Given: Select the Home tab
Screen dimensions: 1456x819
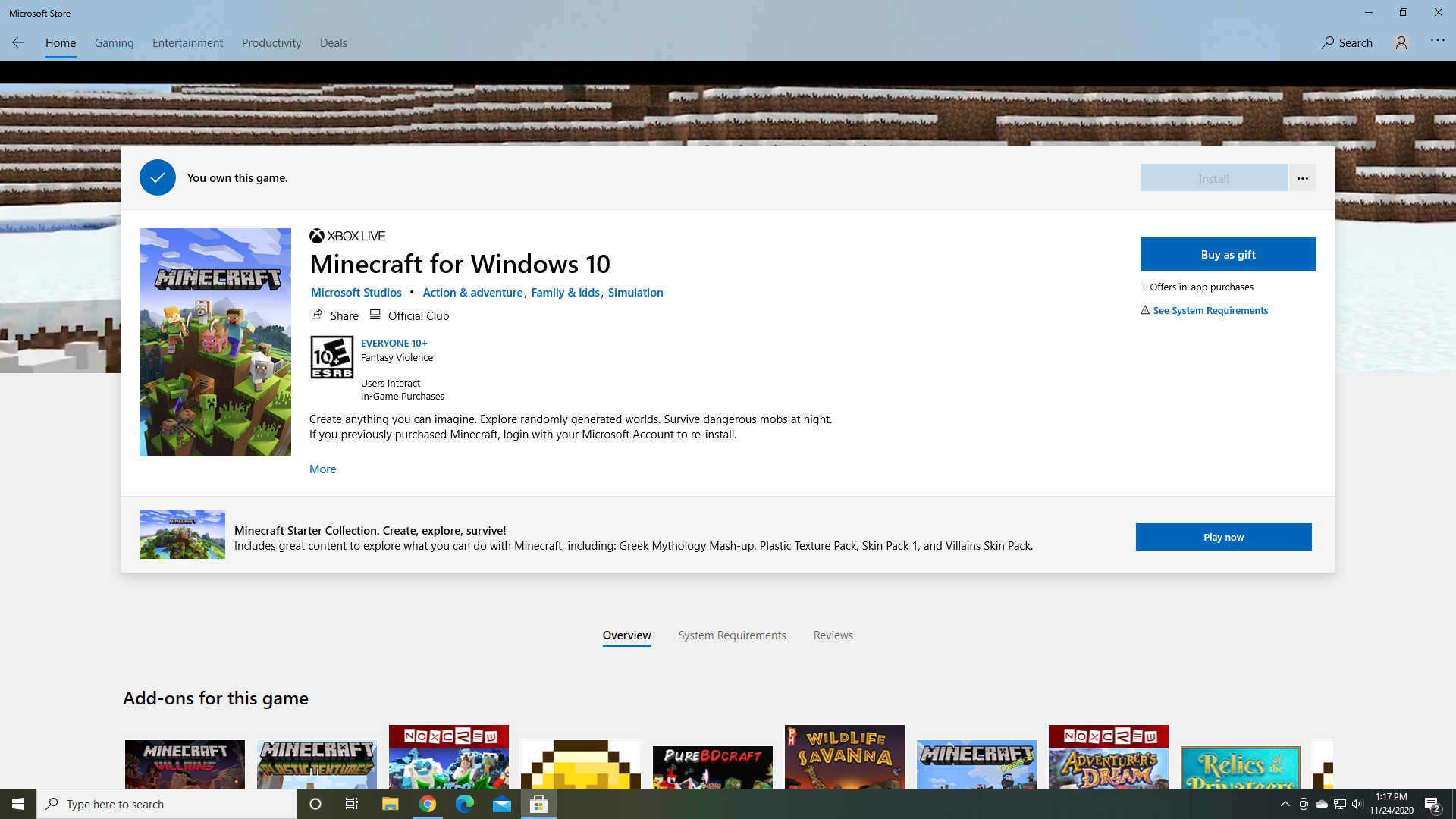Looking at the screenshot, I should coord(61,43).
